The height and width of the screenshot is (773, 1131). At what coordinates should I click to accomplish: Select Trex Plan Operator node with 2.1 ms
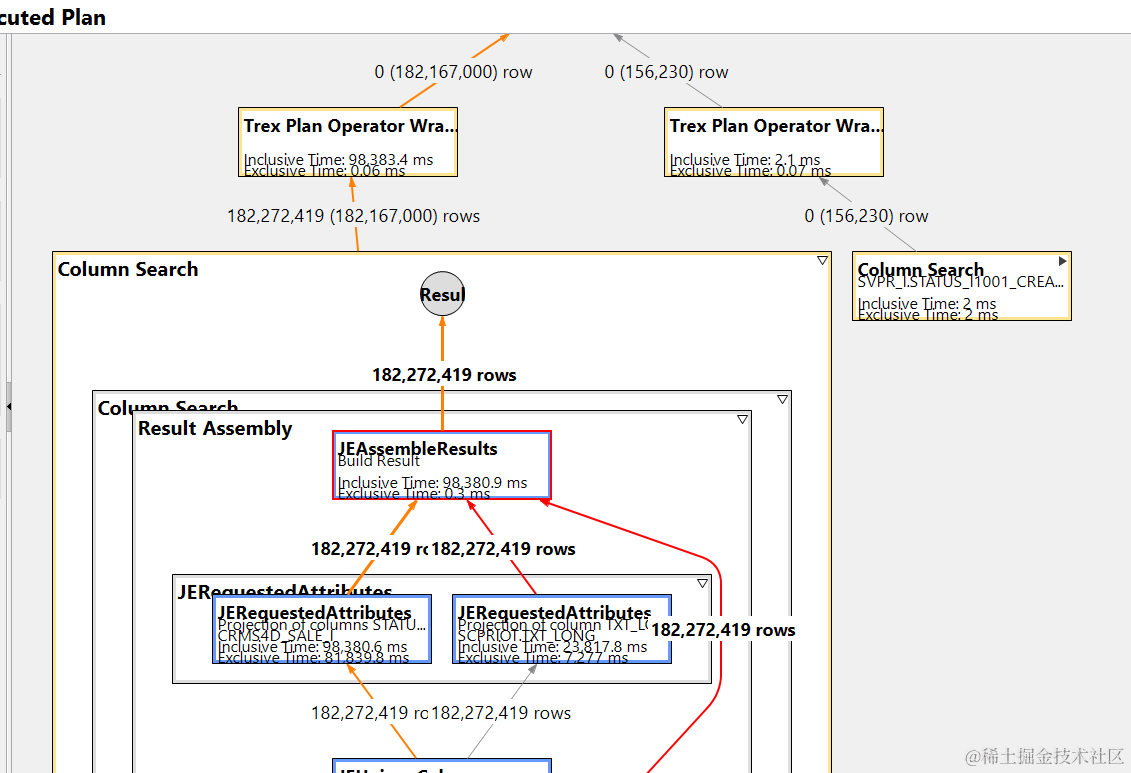773,142
